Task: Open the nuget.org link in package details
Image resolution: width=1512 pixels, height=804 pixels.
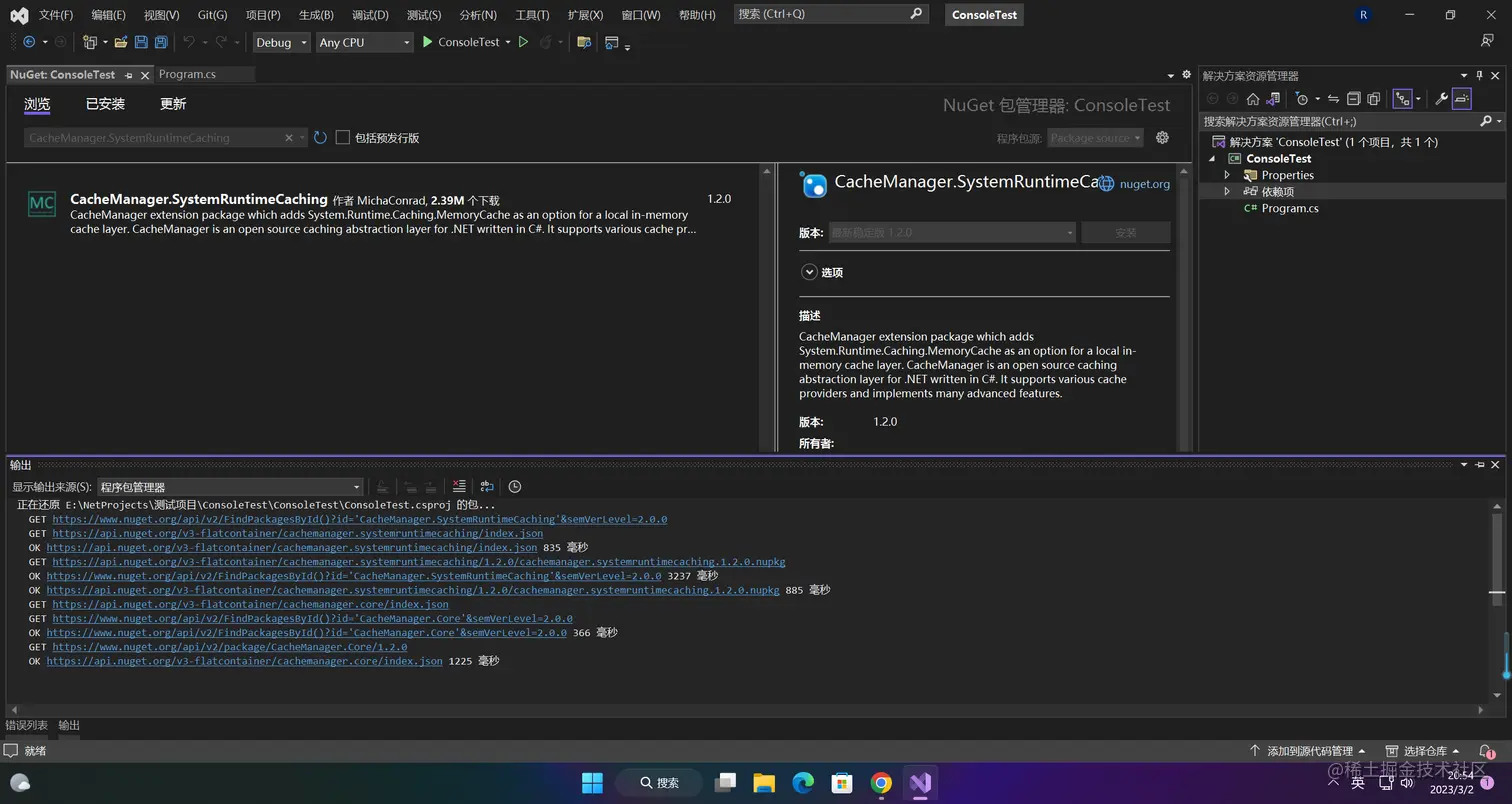Action: pos(1144,184)
